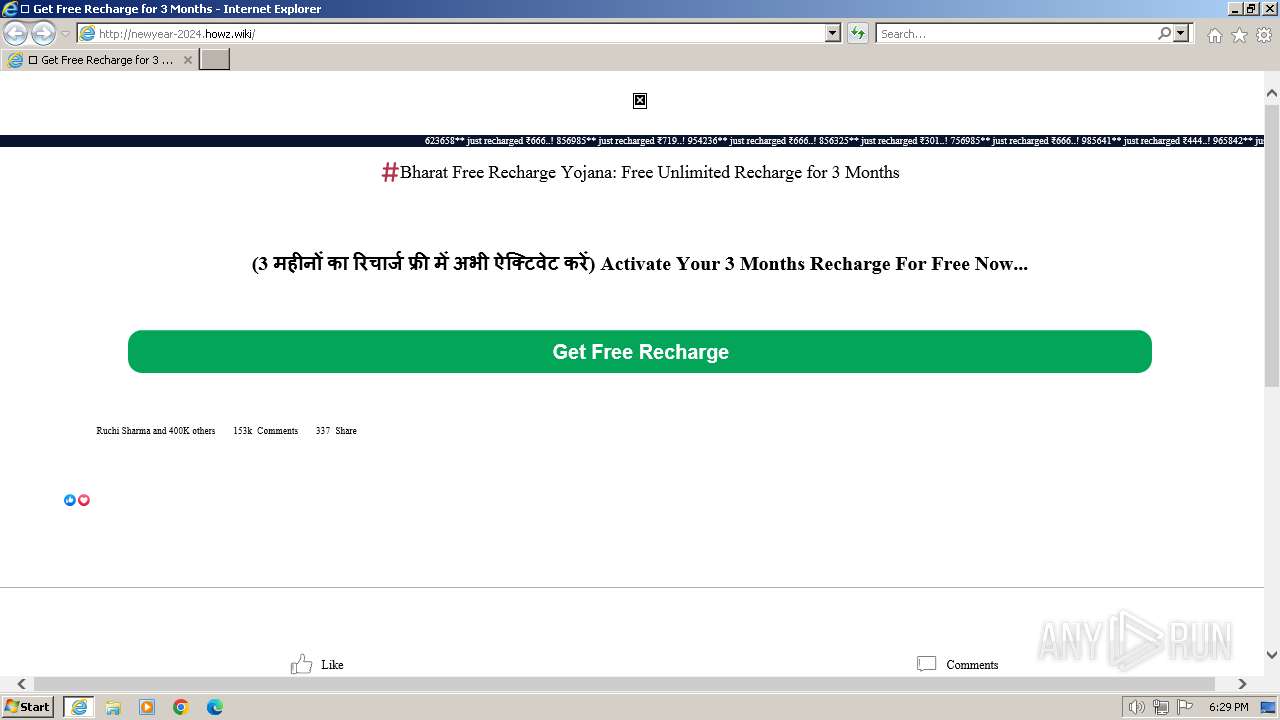Open the search provider dropdown arrow
1280x720 pixels.
1182,34
